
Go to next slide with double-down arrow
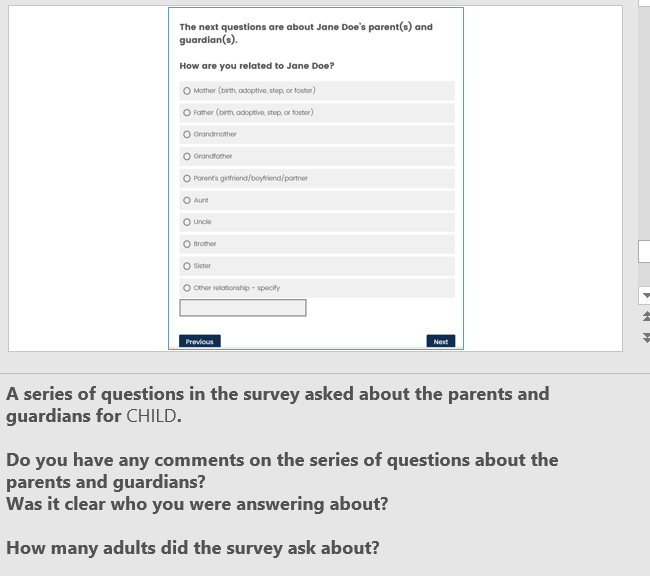645,337
